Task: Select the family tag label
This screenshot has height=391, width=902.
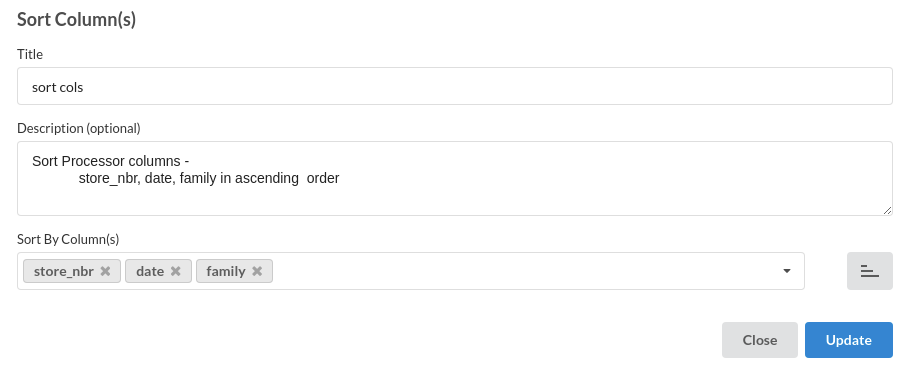Action: click(226, 271)
